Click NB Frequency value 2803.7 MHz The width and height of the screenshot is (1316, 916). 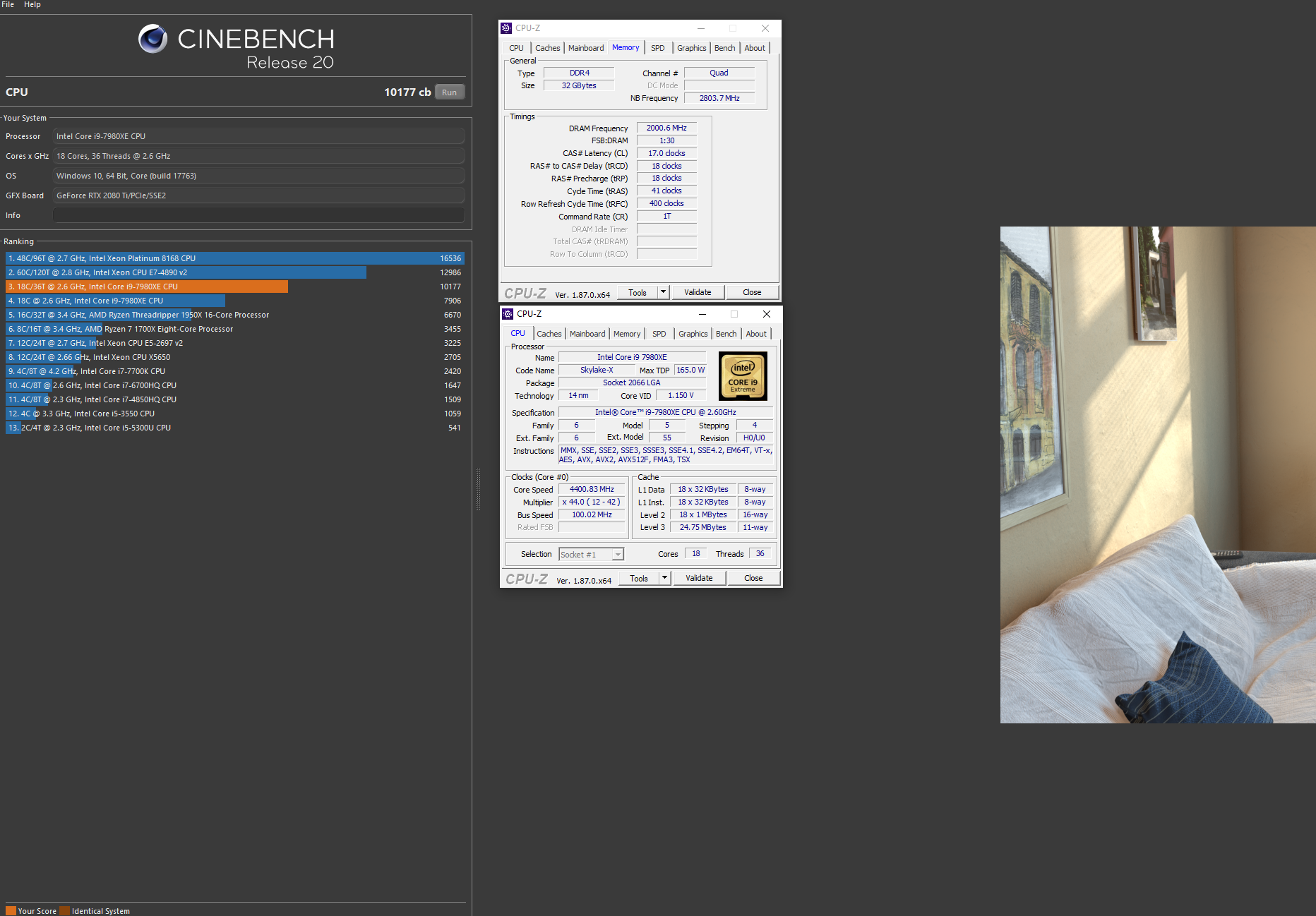pos(719,98)
